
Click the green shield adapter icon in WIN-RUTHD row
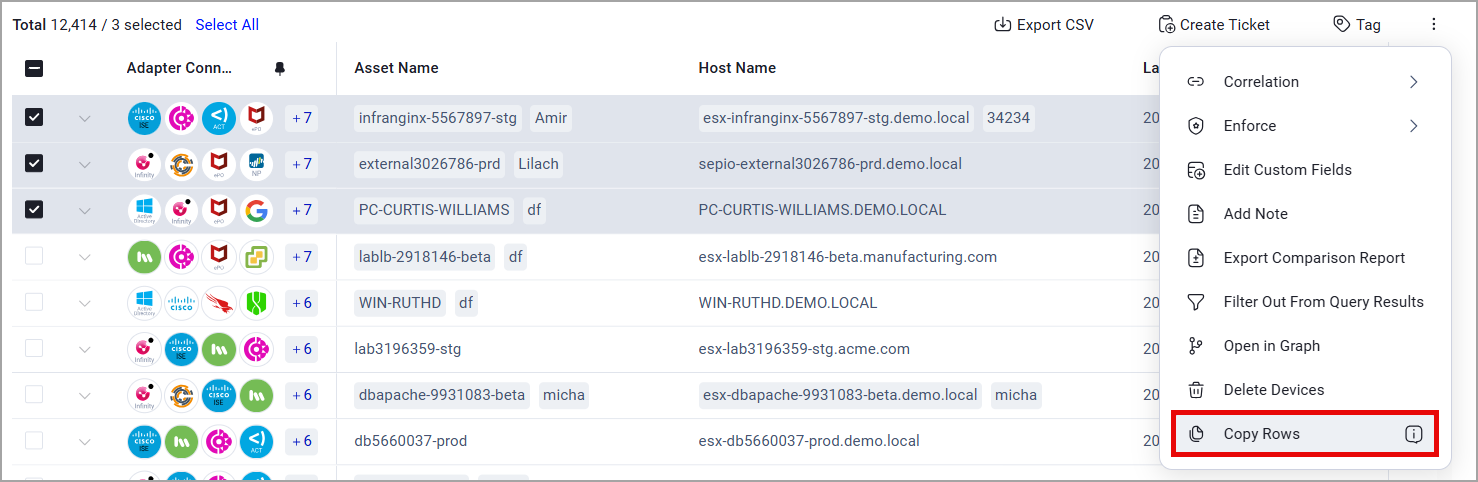tap(256, 303)
